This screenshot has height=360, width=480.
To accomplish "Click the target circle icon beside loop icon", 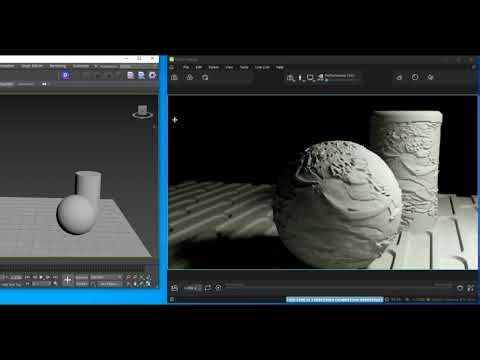I will [x=218, y=288].
